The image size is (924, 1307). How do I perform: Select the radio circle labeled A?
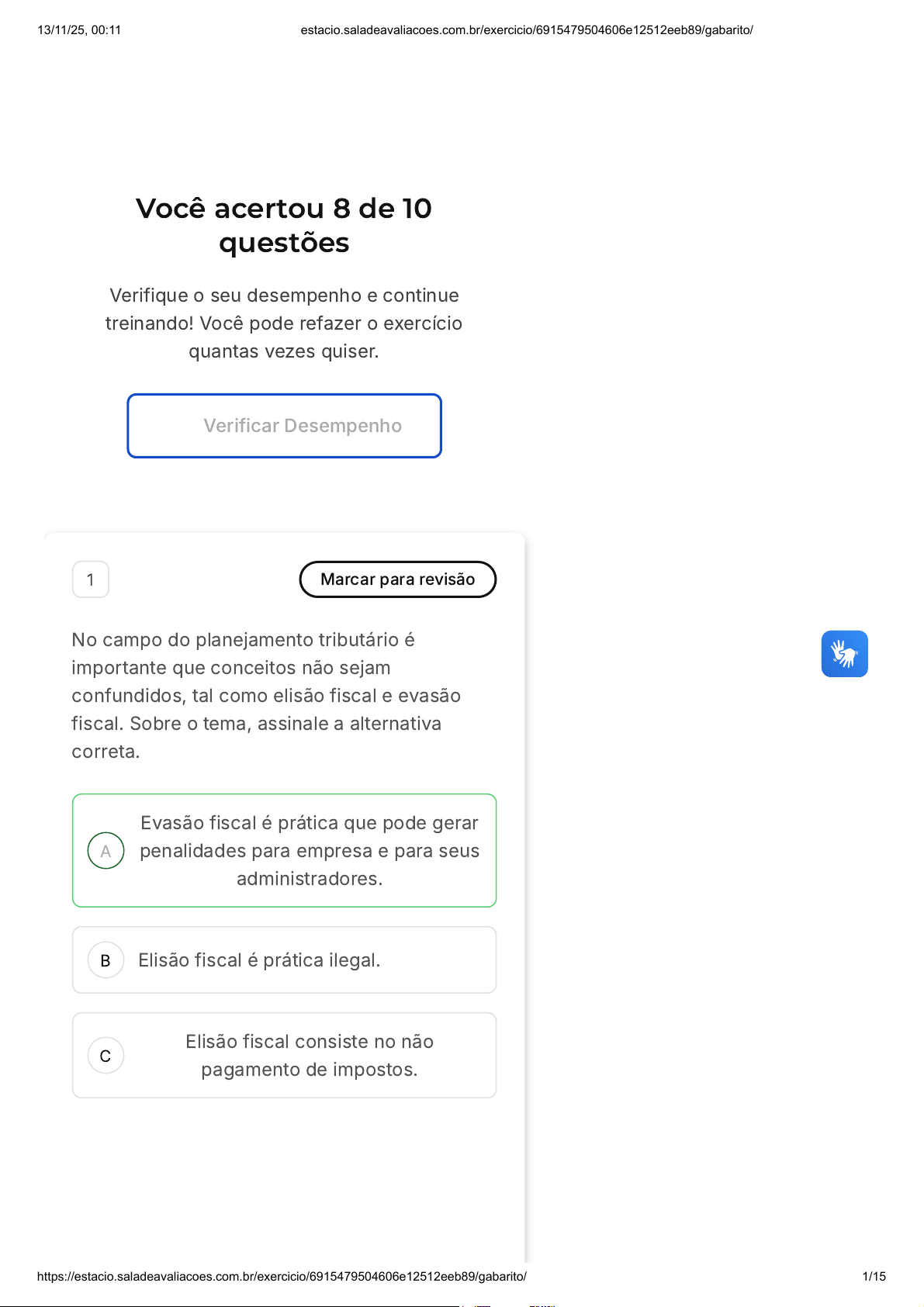(106, 851)
